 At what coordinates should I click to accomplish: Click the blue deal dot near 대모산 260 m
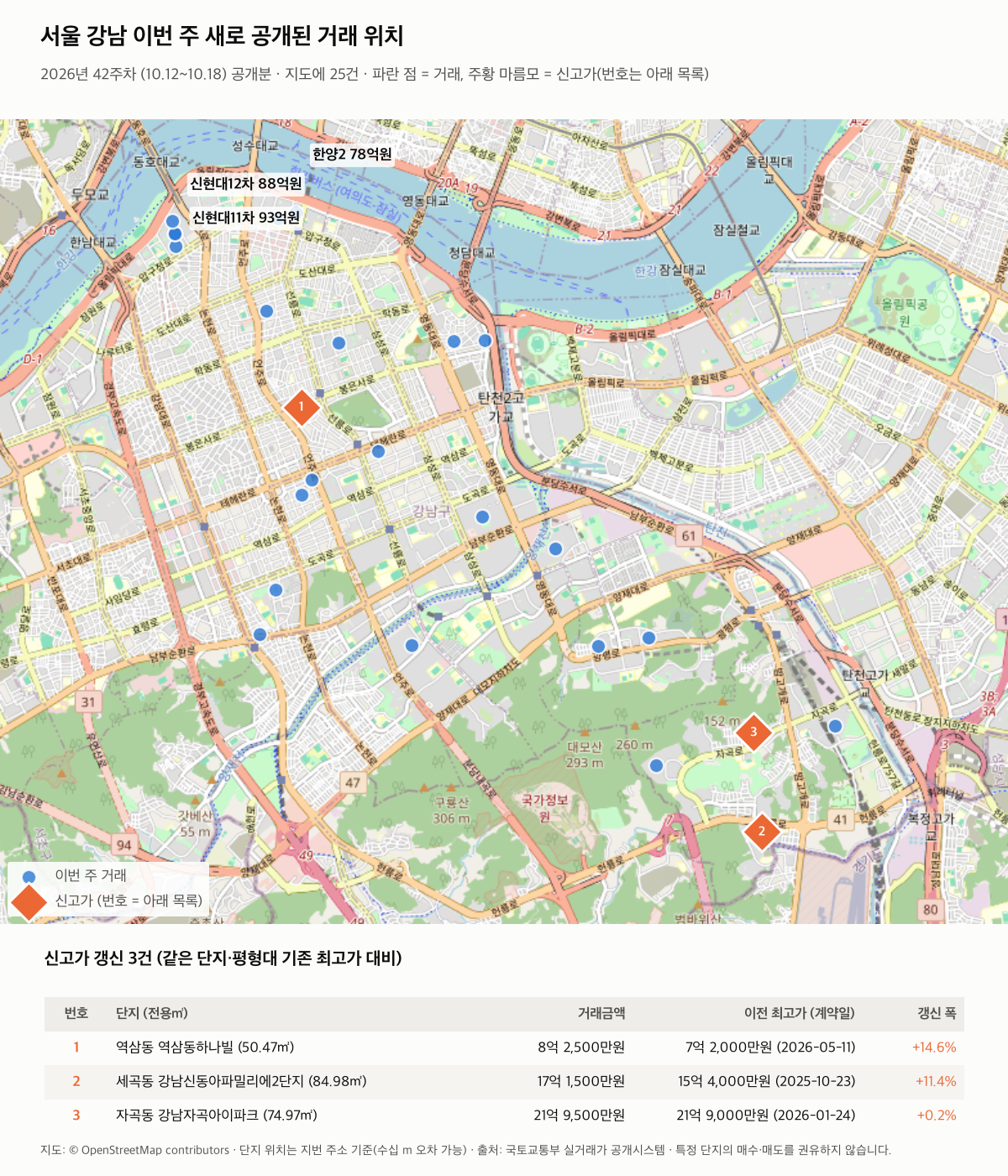(657, 765)
